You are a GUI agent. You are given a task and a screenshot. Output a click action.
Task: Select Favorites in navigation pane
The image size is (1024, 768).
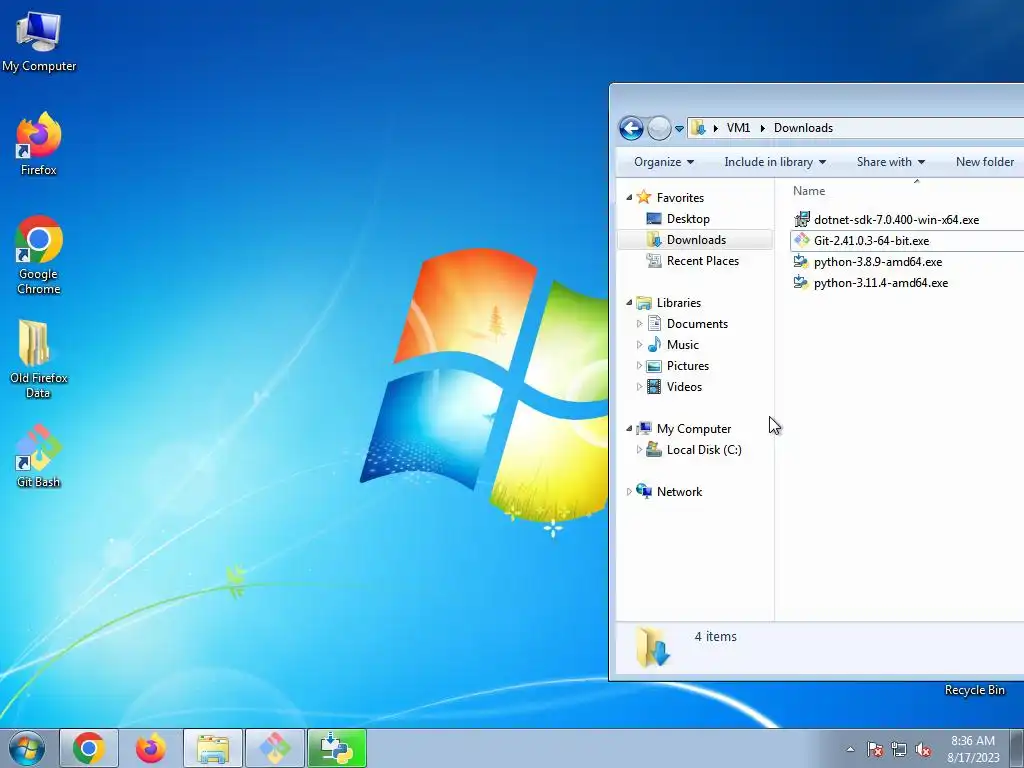point(680,197)
